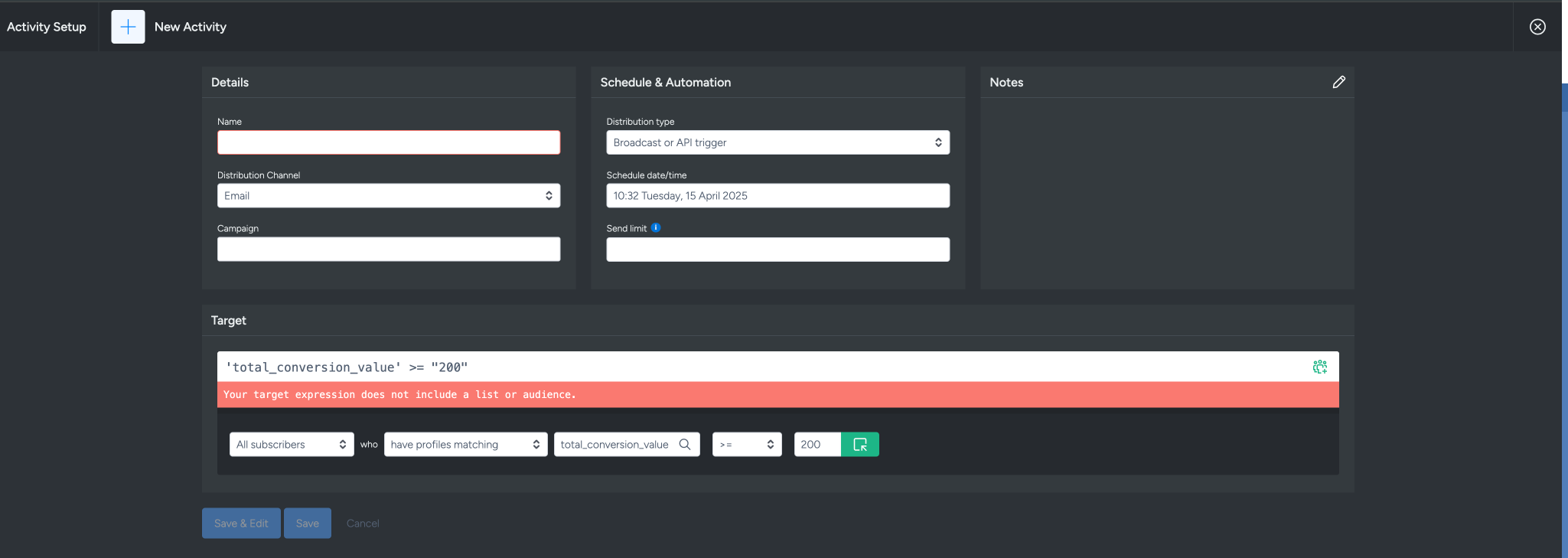The height and width of the screenshot is (558, 1568).
Task: Click the green add-condition button beside 200
Action: (859, 444)
